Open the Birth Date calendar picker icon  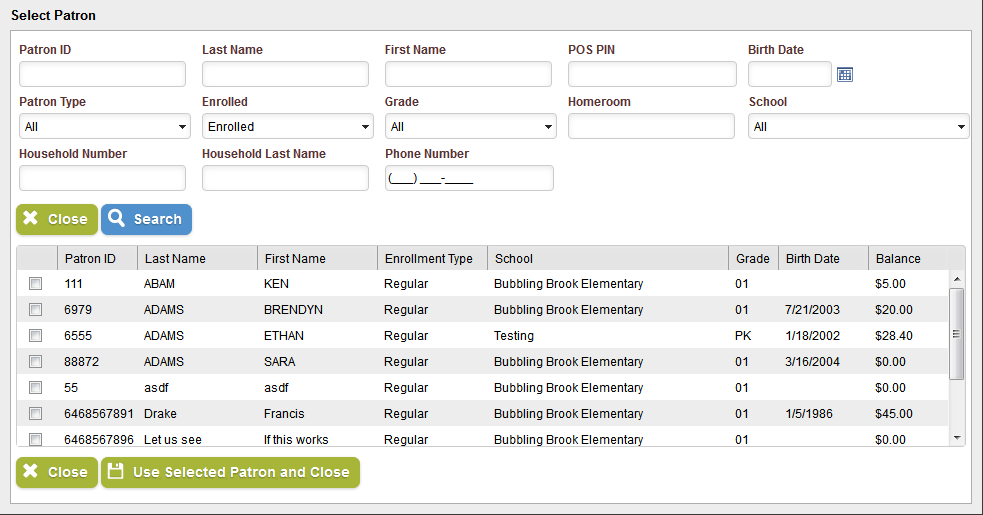pyautogui.click(x=844, y=75)
